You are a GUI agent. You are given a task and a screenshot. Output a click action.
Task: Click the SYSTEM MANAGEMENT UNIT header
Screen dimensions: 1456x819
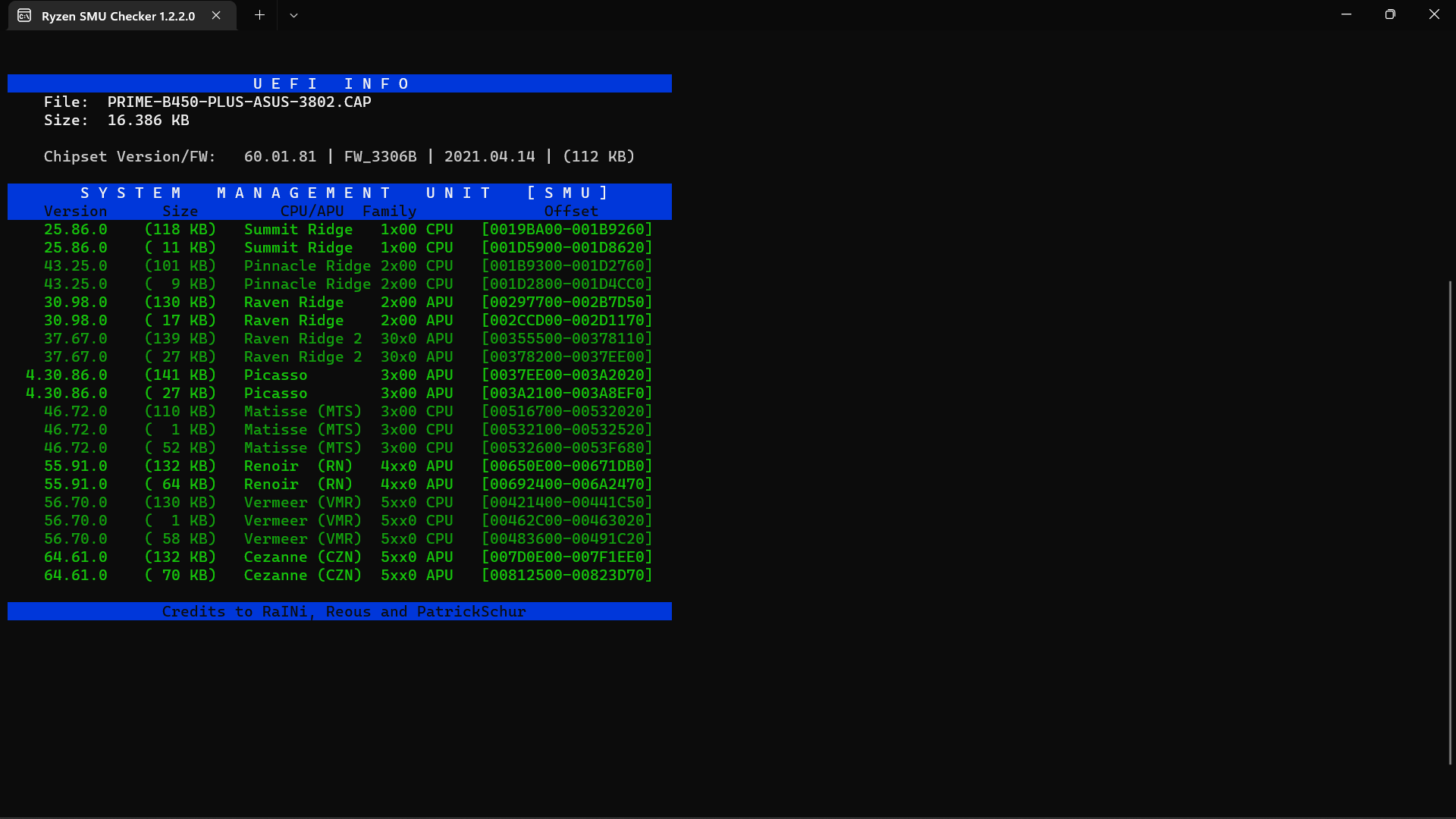[x=338, y=193]
